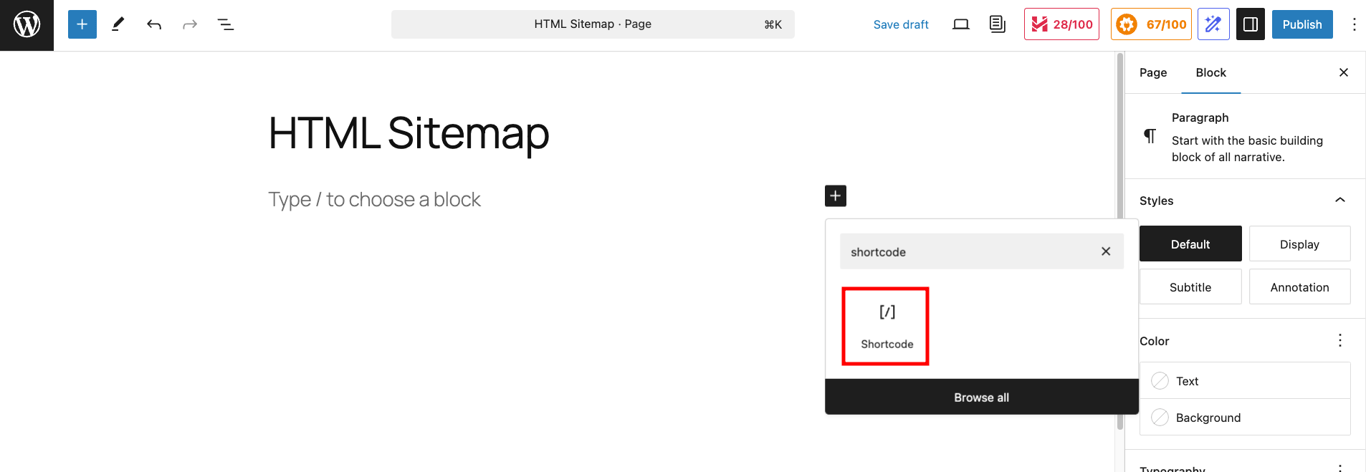
Task: Open the Text color picker
Action: 1245,381
